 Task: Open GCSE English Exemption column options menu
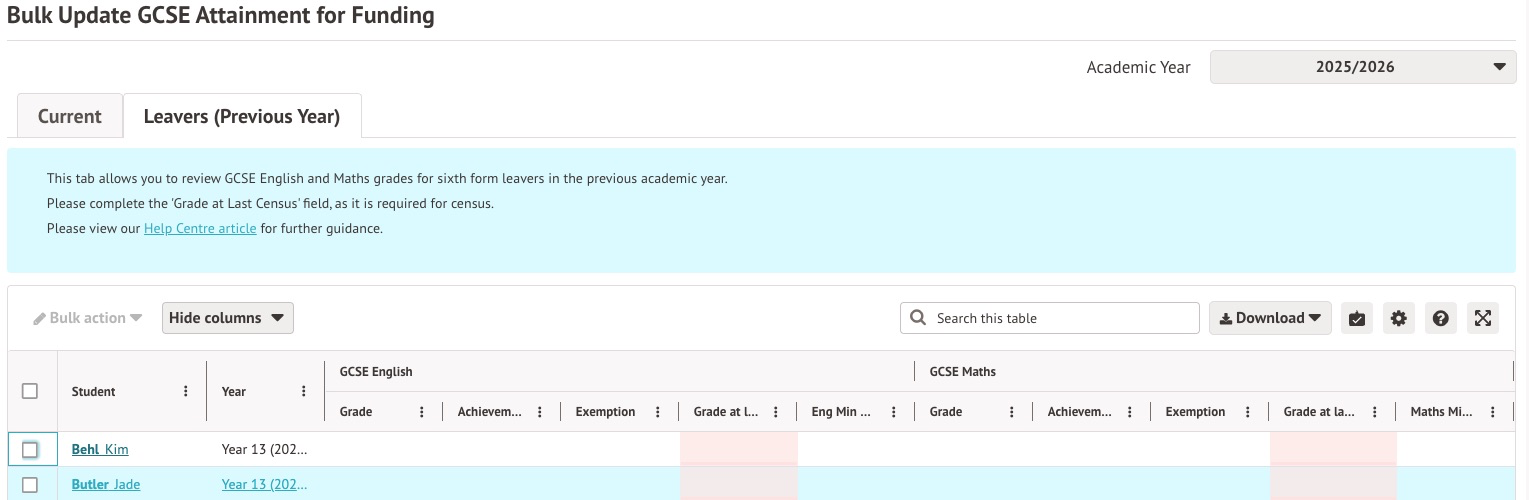pos(657,412)
